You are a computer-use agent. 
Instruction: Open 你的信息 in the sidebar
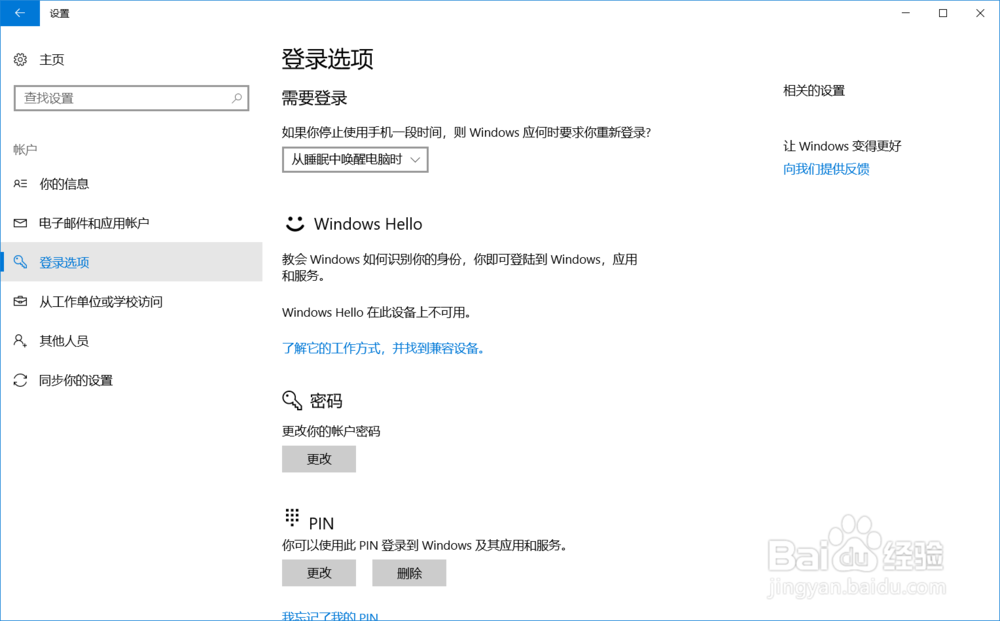pos(64,184)
